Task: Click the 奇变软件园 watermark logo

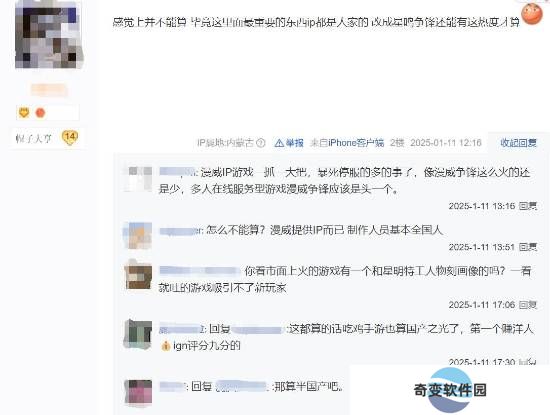Action: pos(450,390)
